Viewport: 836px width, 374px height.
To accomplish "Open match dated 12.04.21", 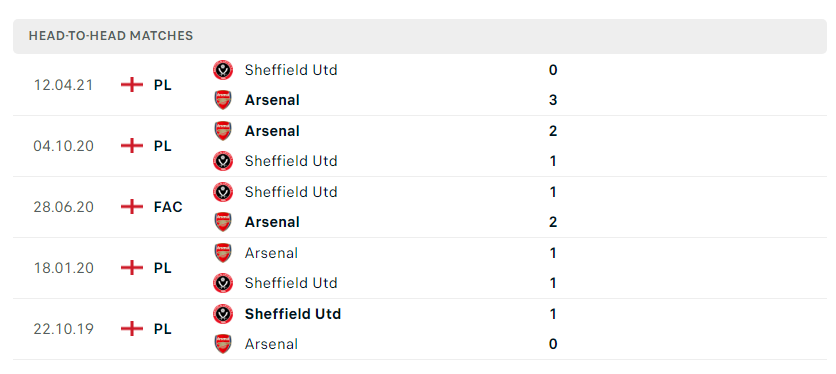I will point(420,85).
